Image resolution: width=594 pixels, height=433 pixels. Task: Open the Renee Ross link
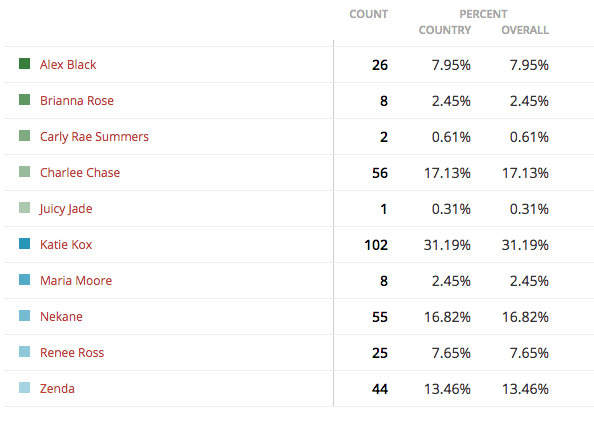(x=72, y=352)
